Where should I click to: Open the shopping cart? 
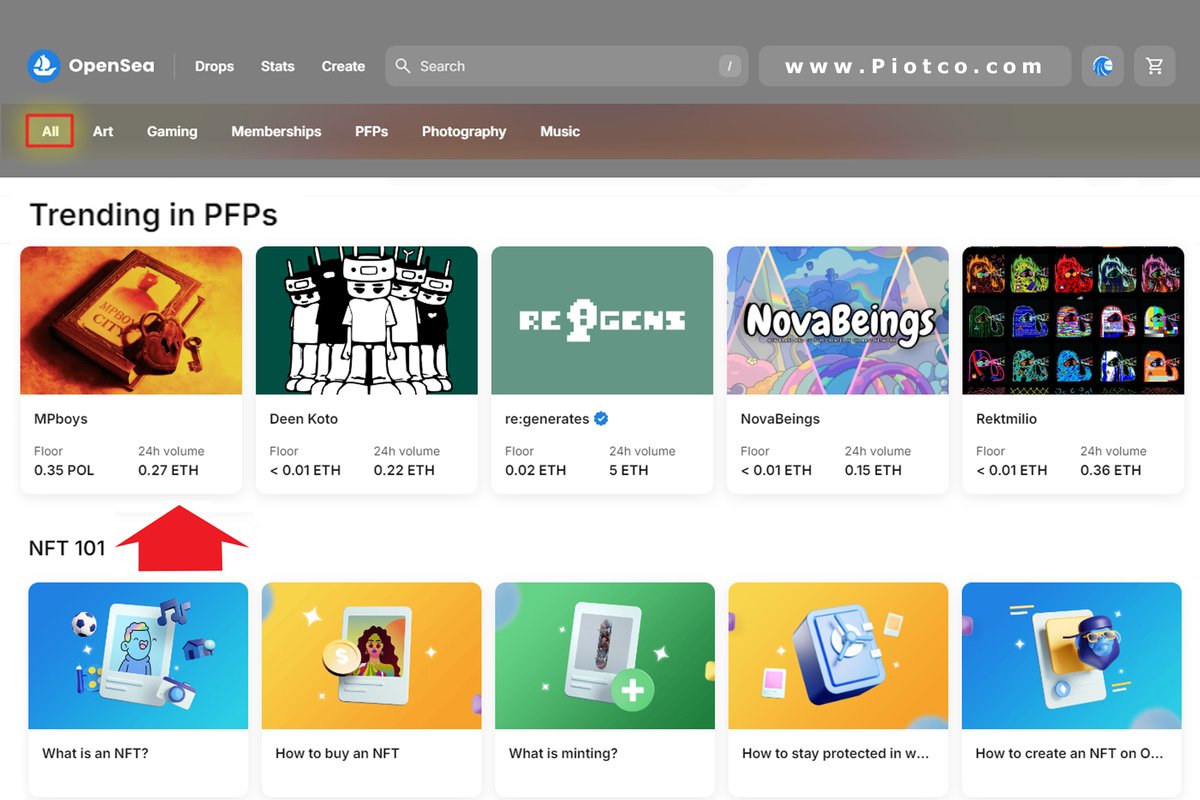[x=1154, y=65]
